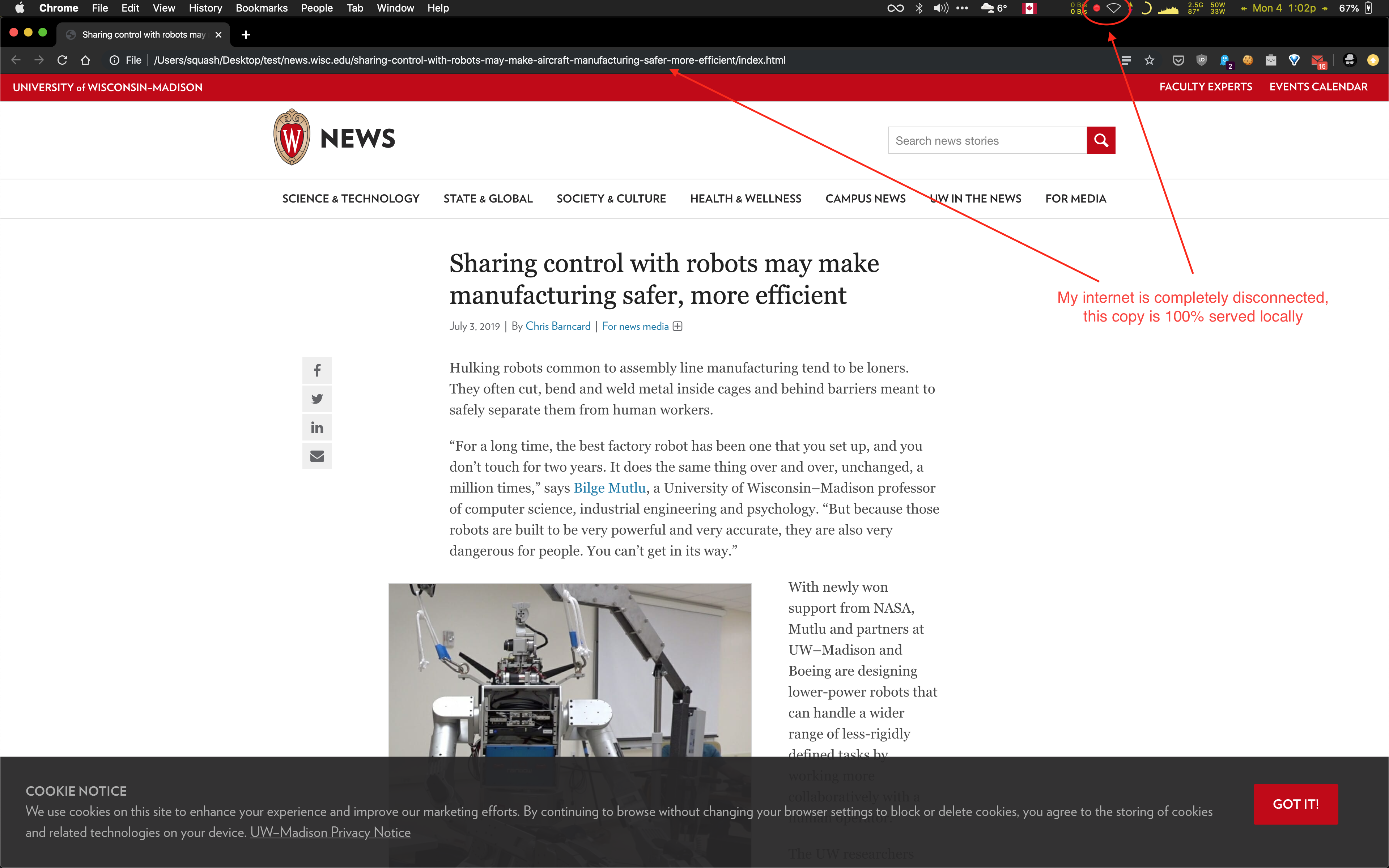Open the Bookmarks menu
The width and height of the screenshot is (1389, 868).
261,8
